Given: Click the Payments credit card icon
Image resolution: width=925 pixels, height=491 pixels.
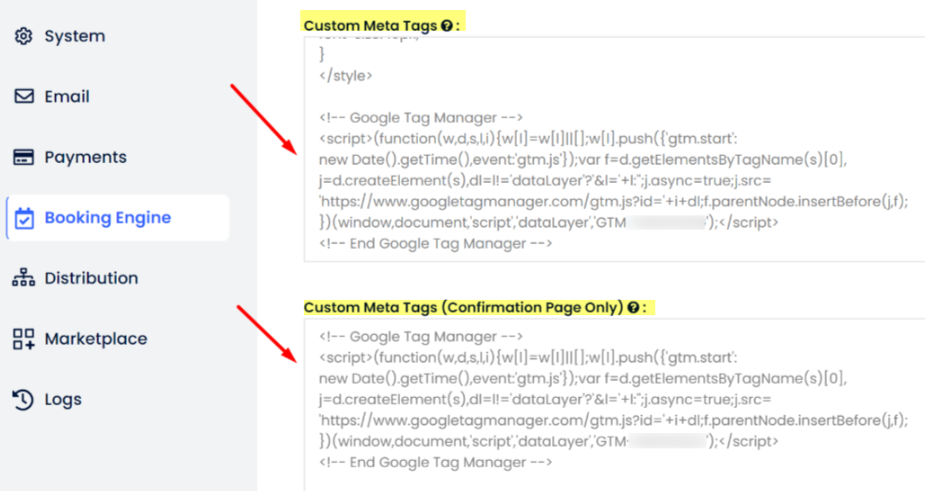Looking at the screenshot, I should (x=24, y=157).
